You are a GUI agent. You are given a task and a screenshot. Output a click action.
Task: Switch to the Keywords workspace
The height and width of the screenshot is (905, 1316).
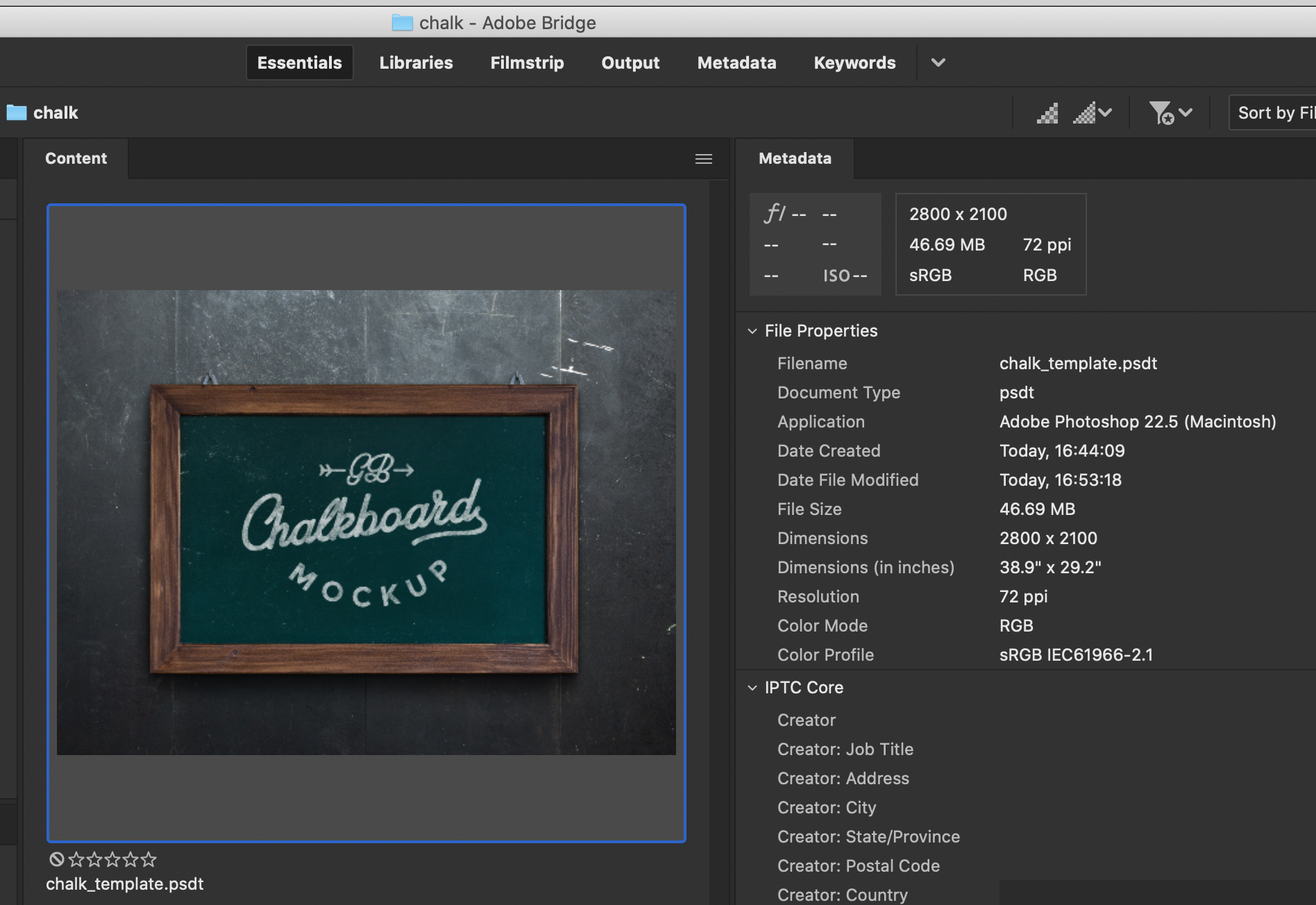pyautogui.click(x=854, y=62)
